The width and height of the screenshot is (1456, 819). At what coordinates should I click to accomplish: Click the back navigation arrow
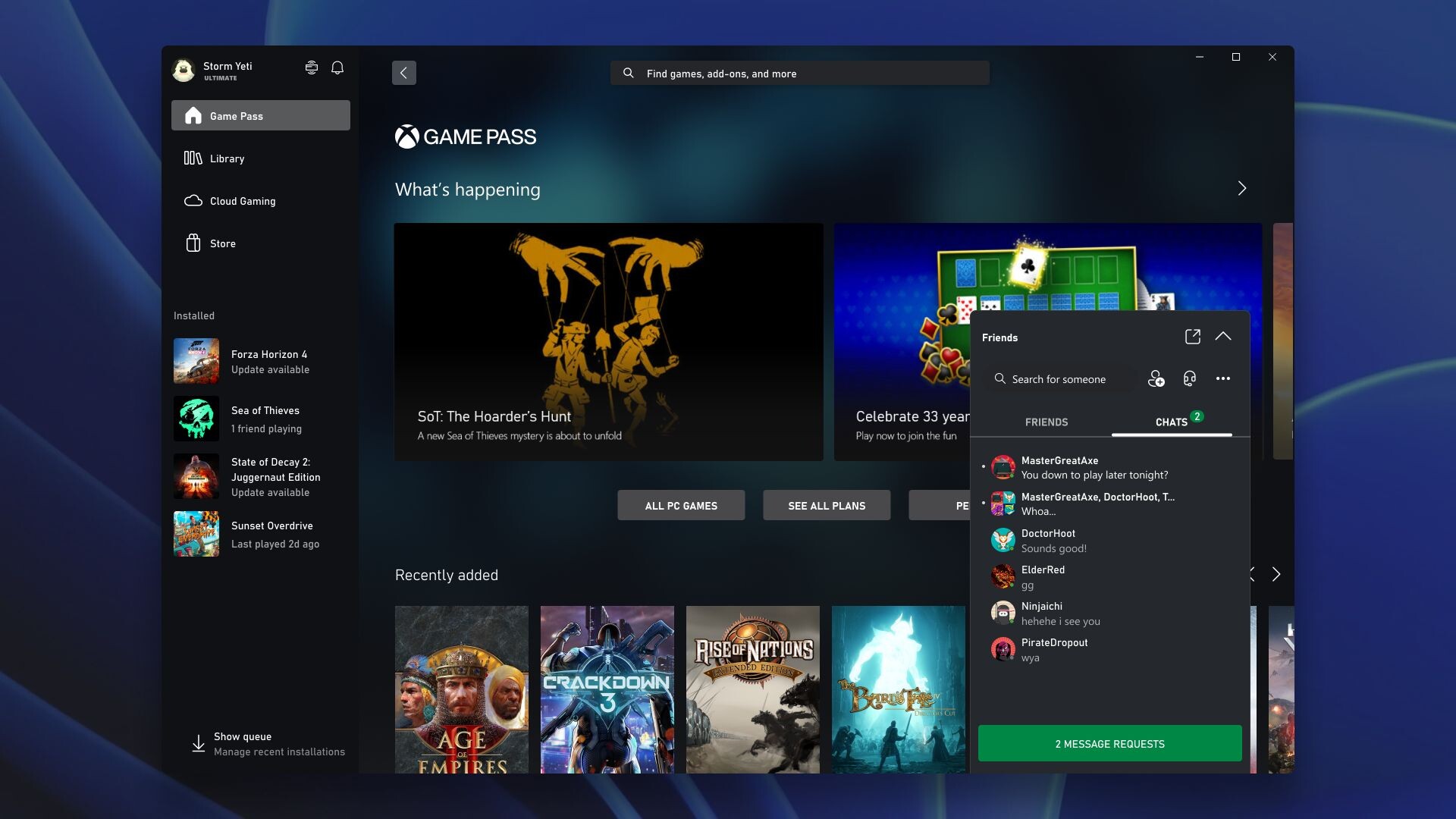coord(404,71)
